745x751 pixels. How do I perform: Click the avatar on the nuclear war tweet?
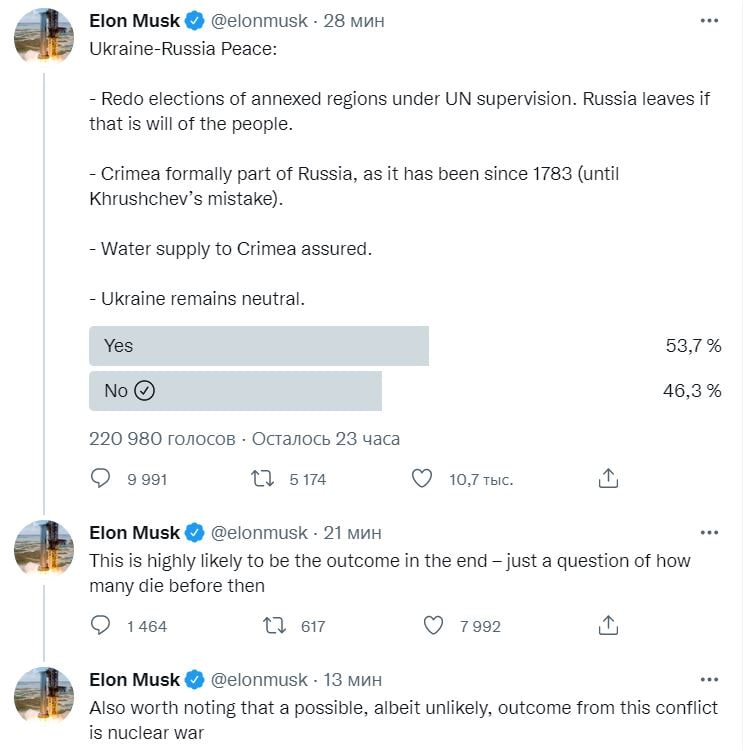[43, 697]
